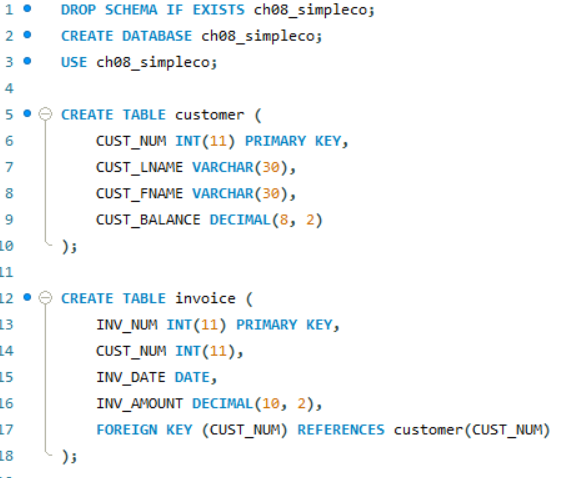The width and height of the screenshot is (565, 478).
Task: Click the REFERENCES keyword on line 17
Action: click(341, 430)
